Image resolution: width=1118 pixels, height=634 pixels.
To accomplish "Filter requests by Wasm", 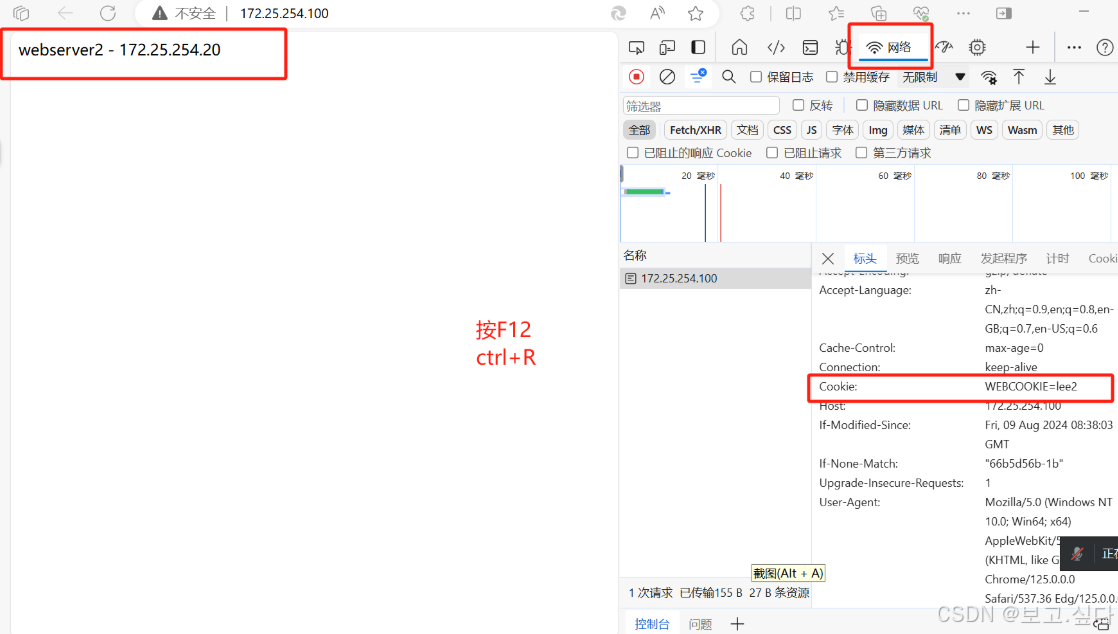I will point(1022,130).
